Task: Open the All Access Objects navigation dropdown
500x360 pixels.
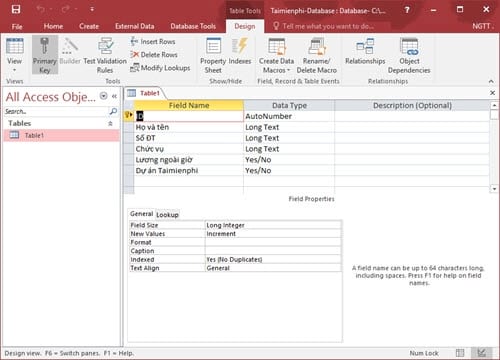Action: pyautogui.click(x=104, y=96)
